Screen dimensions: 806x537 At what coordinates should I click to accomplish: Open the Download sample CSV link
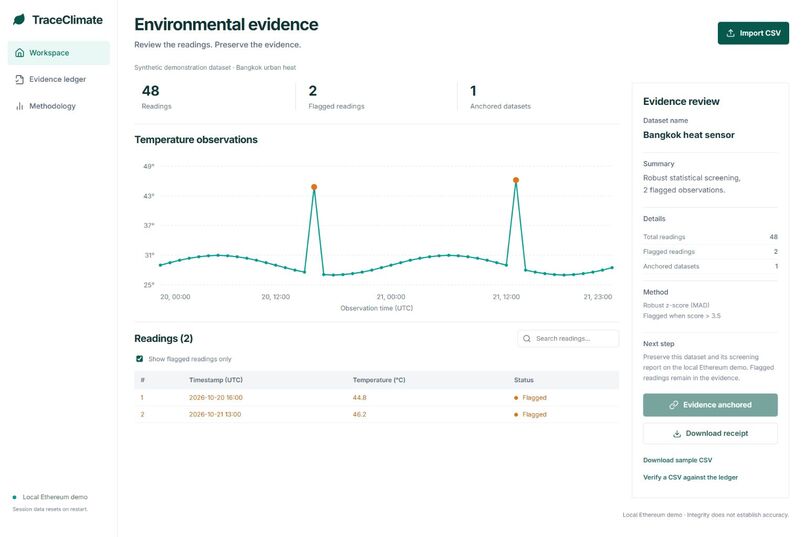[x=677, y=460]
